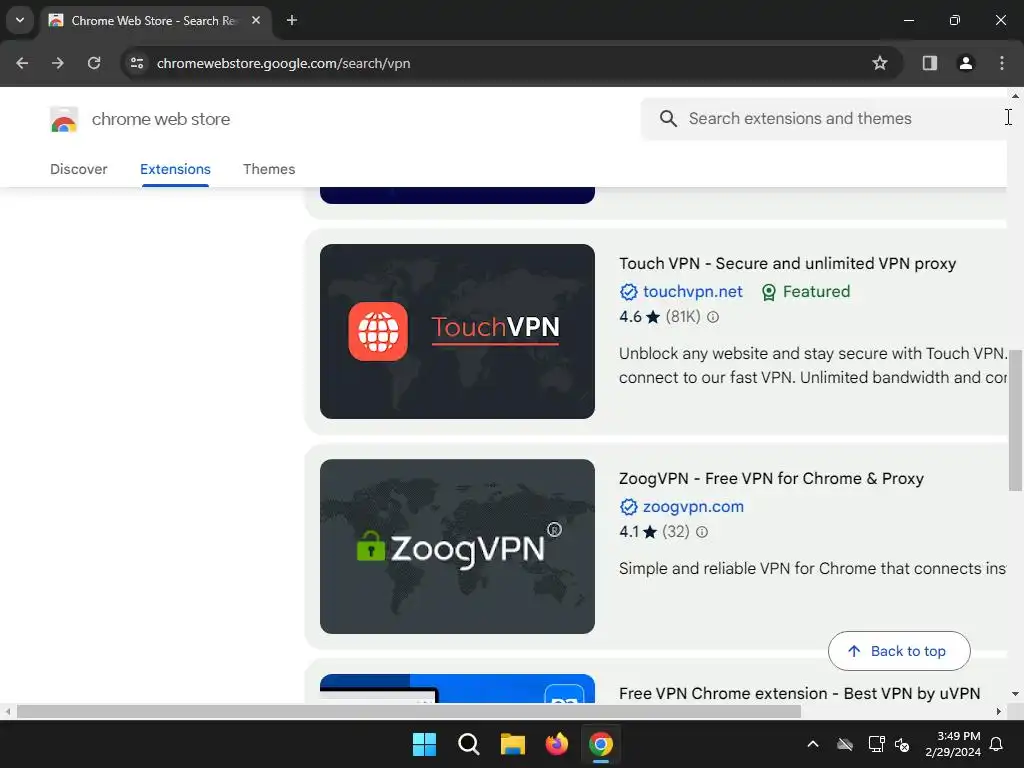This screenshot has height=768, width=1024.
Task: Click the ZoogVPN description text
Action: click(812, 568)
